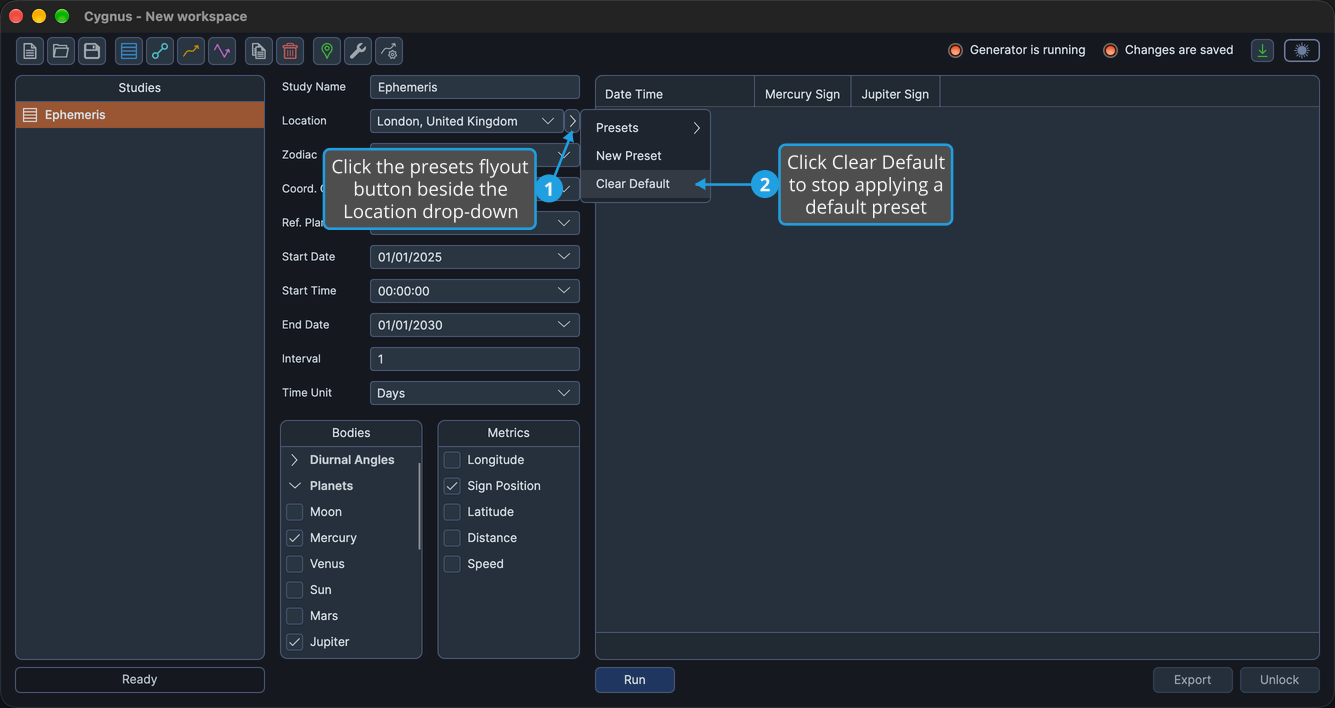Click the Interval input field

point(474,359)
